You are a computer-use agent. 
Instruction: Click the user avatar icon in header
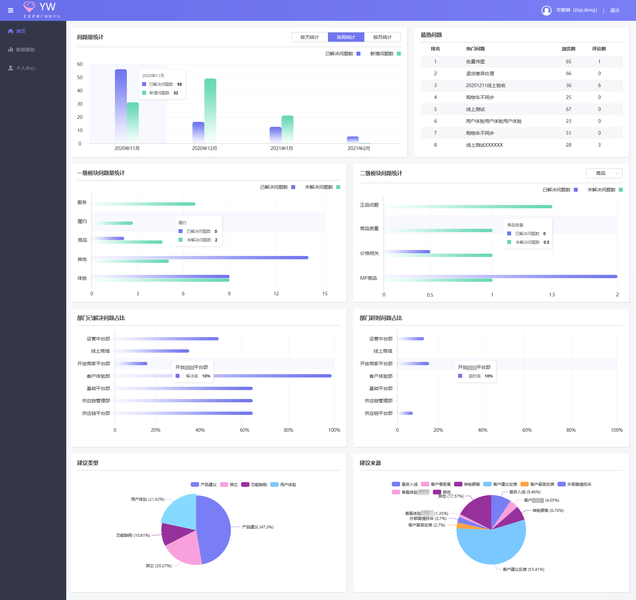pos(546,10)
